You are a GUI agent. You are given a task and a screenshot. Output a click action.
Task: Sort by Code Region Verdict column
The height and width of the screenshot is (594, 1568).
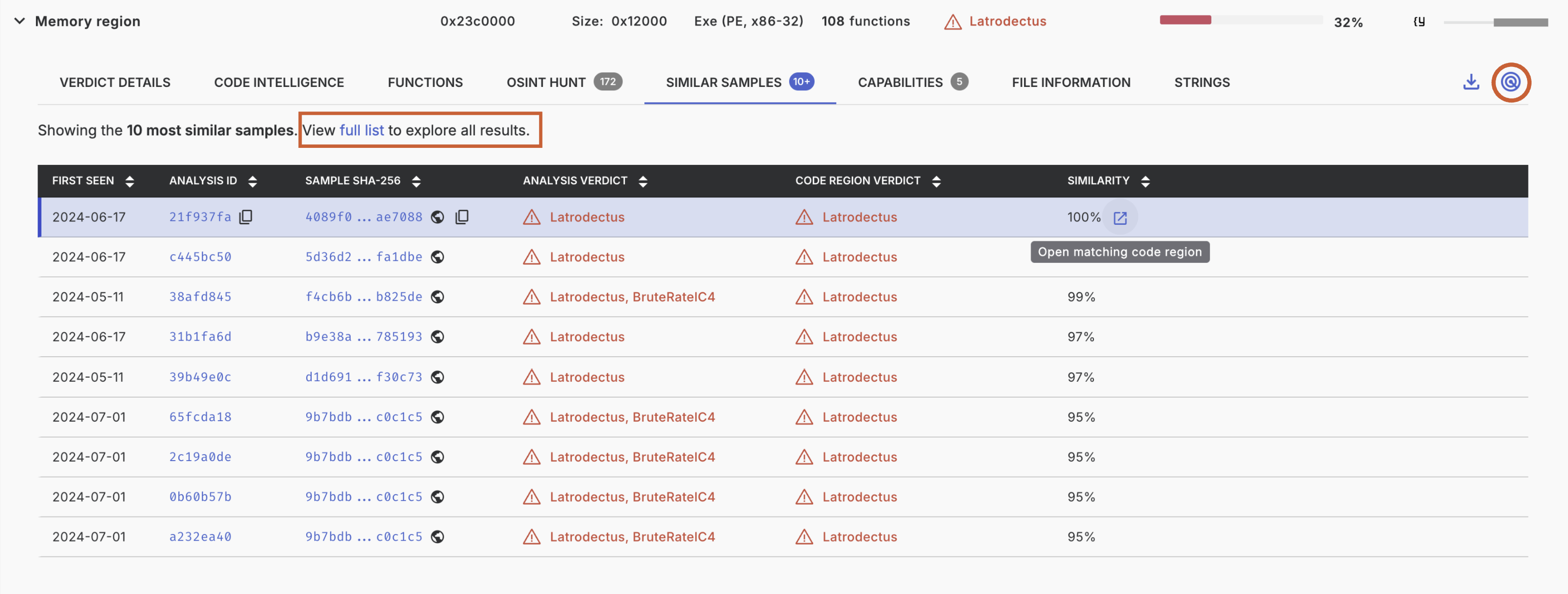(x=936, y=181)
